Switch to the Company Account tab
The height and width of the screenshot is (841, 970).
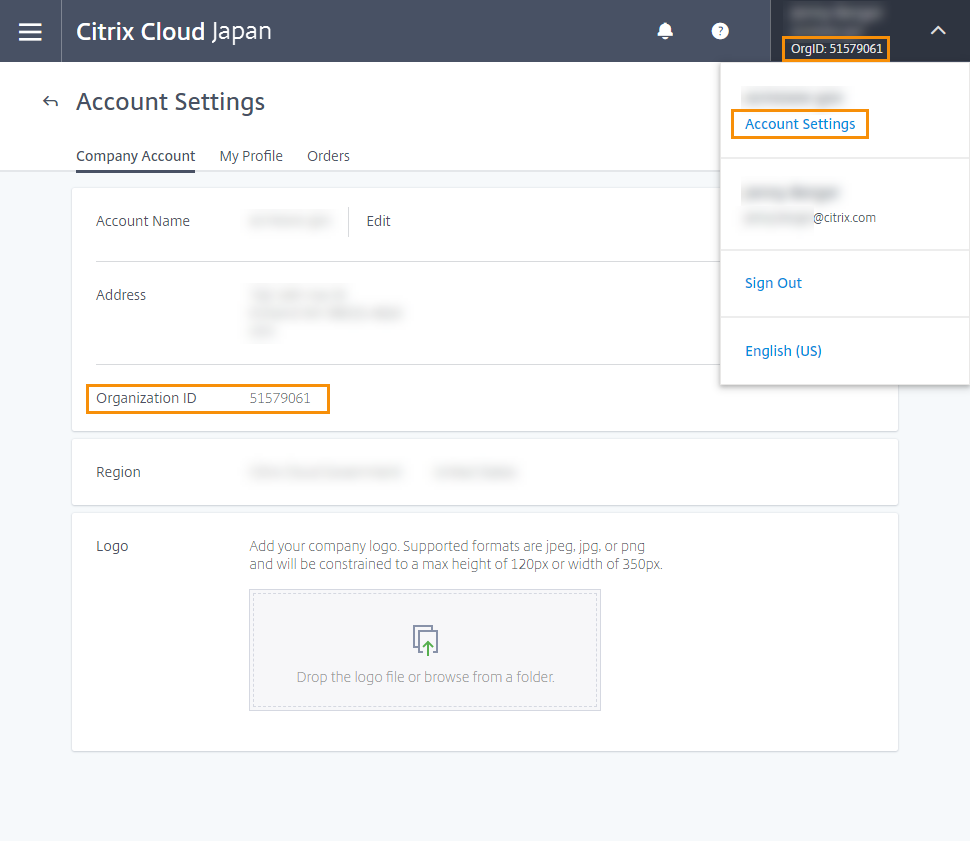135,156
